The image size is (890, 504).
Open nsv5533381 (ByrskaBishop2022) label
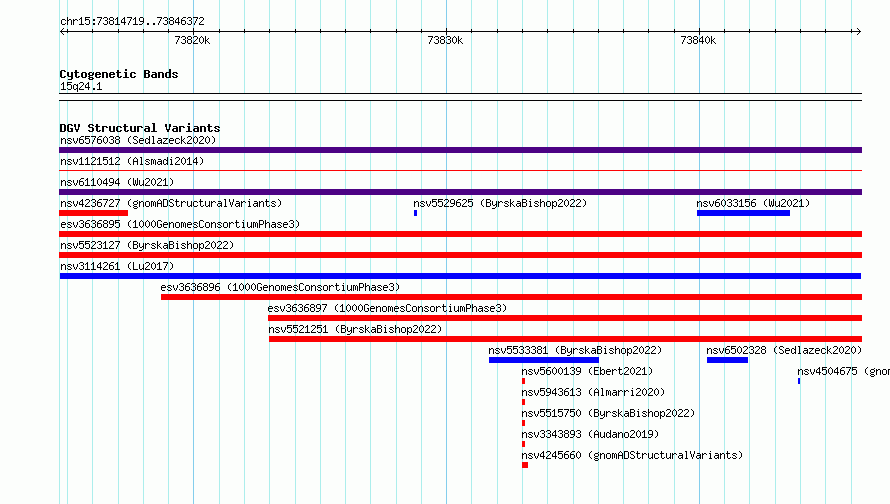click(576, 350)
